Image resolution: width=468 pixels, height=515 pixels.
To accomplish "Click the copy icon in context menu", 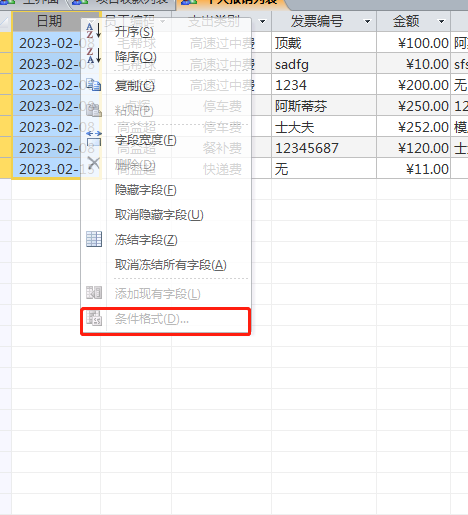I will (94, 85).
